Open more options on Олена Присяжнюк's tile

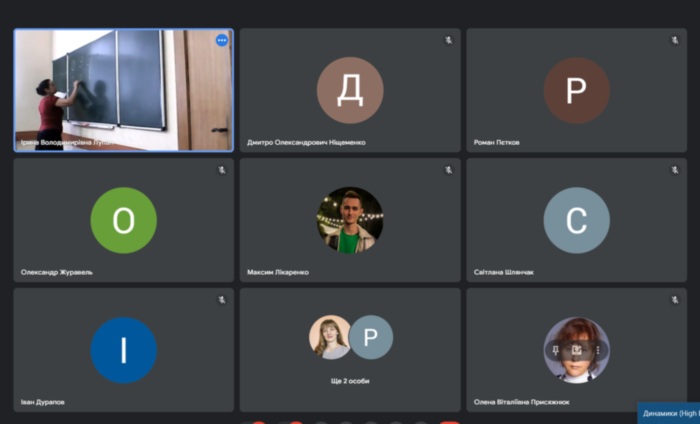click(x=596, y=350)
